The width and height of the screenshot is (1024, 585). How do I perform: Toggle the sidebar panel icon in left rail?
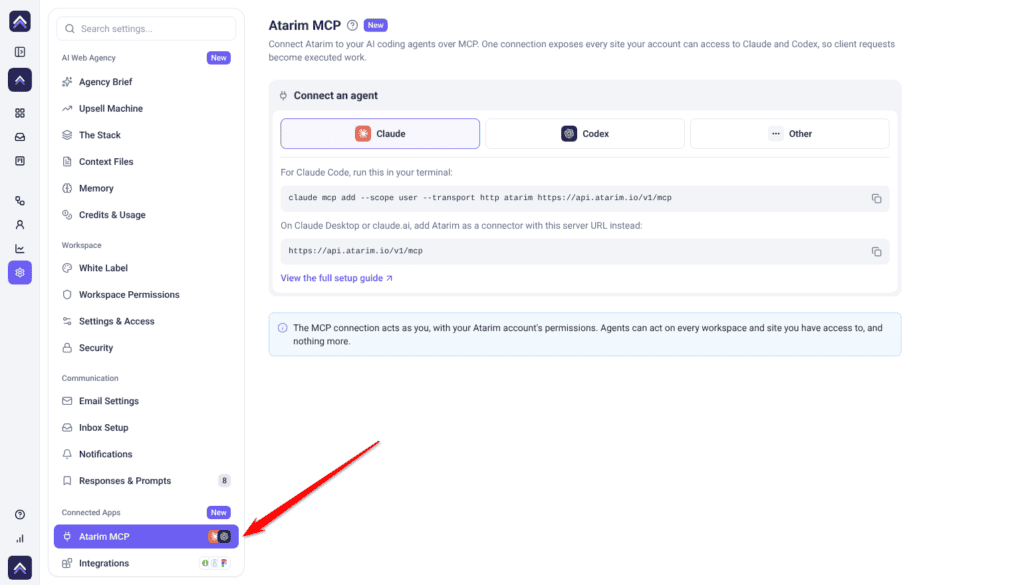coord(20,52)
